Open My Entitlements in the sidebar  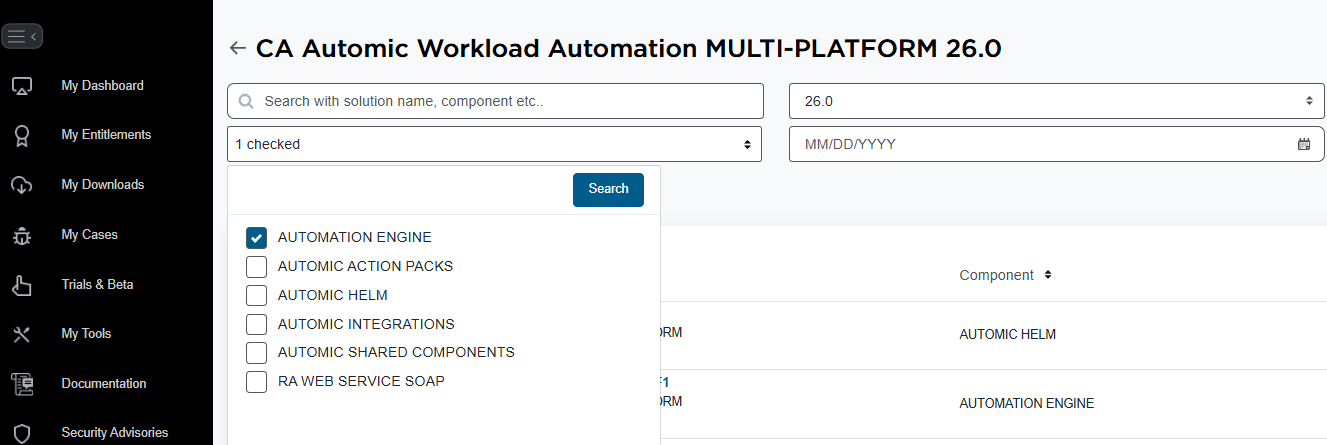click(x=106, y=135)
